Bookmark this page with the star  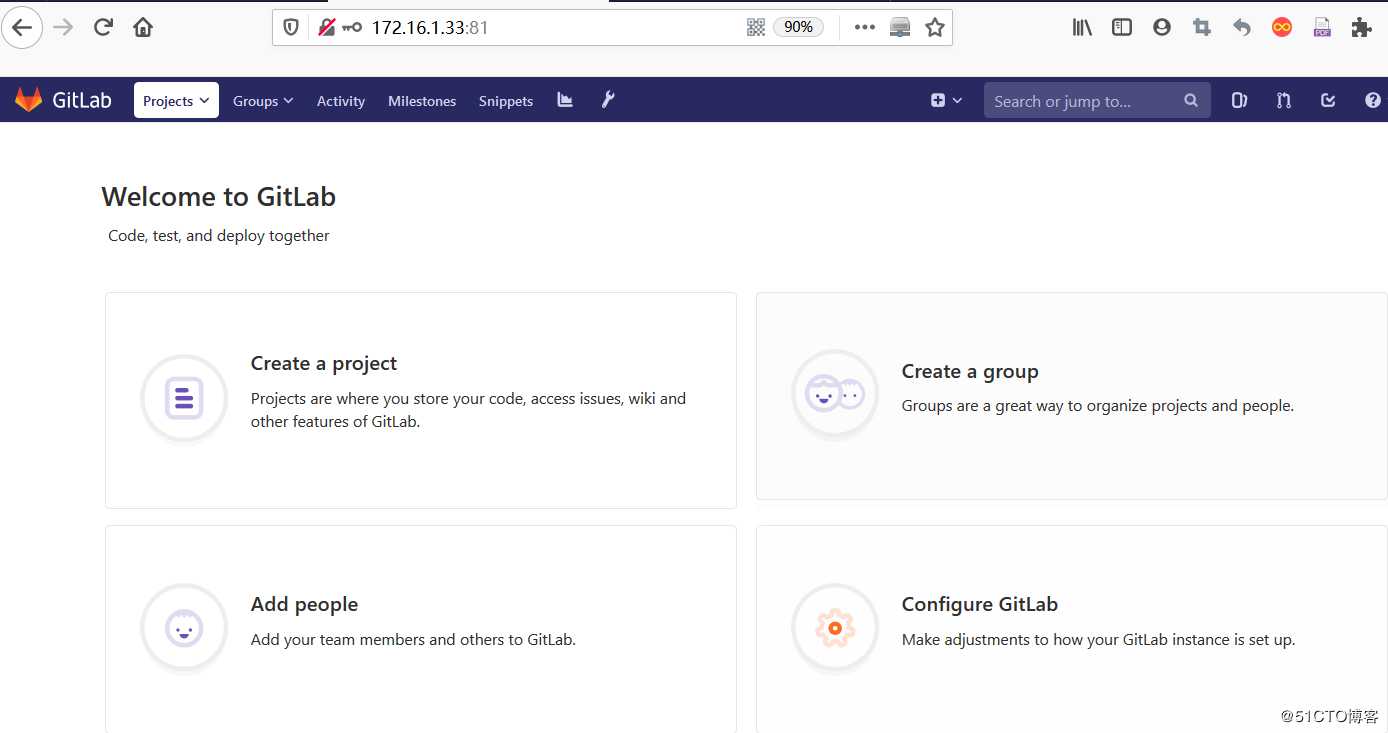point(935,27)
